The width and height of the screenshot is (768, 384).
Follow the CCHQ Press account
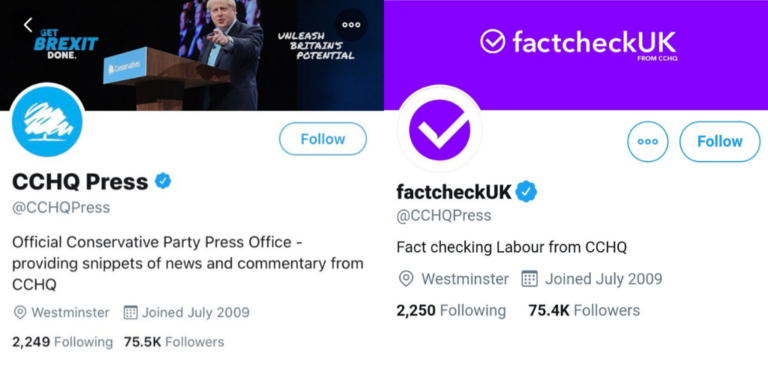click(323, 139)
